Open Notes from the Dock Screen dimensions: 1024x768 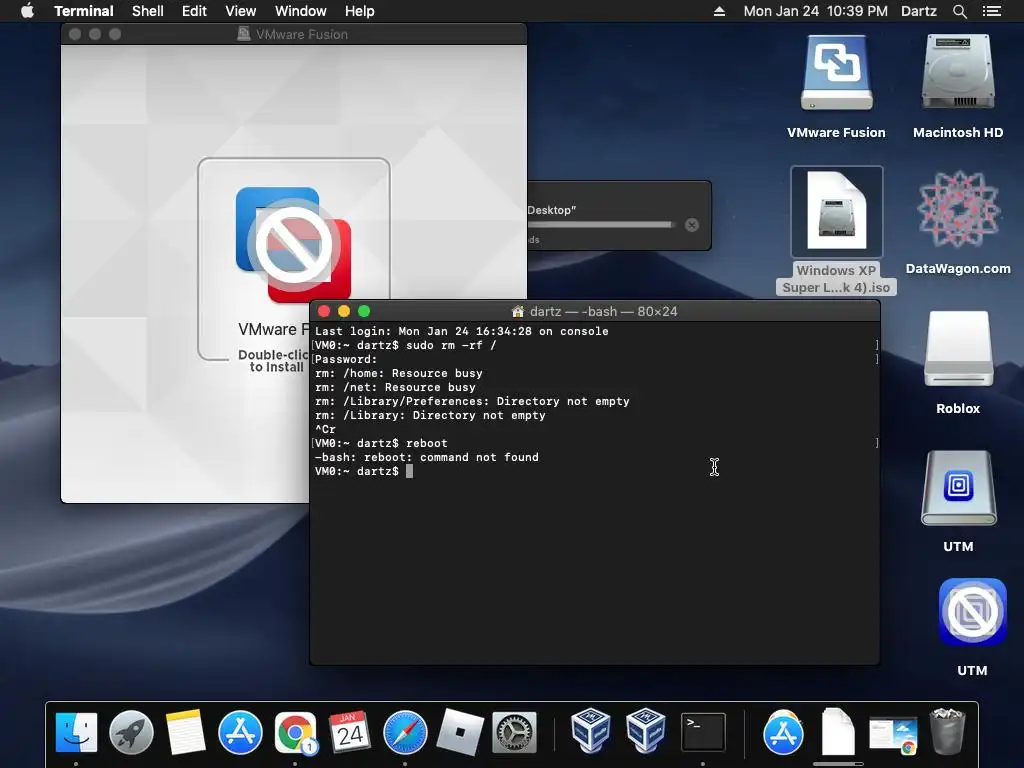coord(185,732)
